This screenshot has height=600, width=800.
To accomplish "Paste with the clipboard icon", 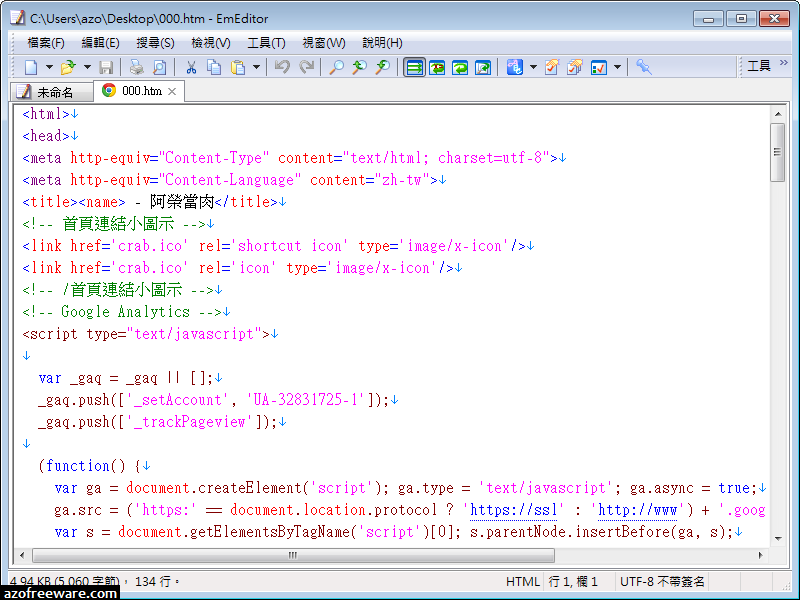I will pos(238,67).
